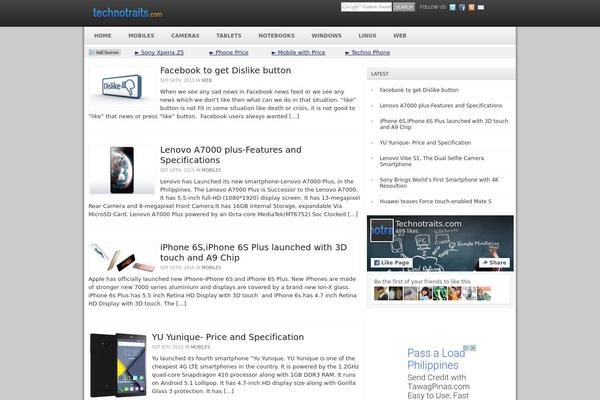The image size is (600, 400).
Task: Open the Twitter follow icon
Action: click(452, 7)
